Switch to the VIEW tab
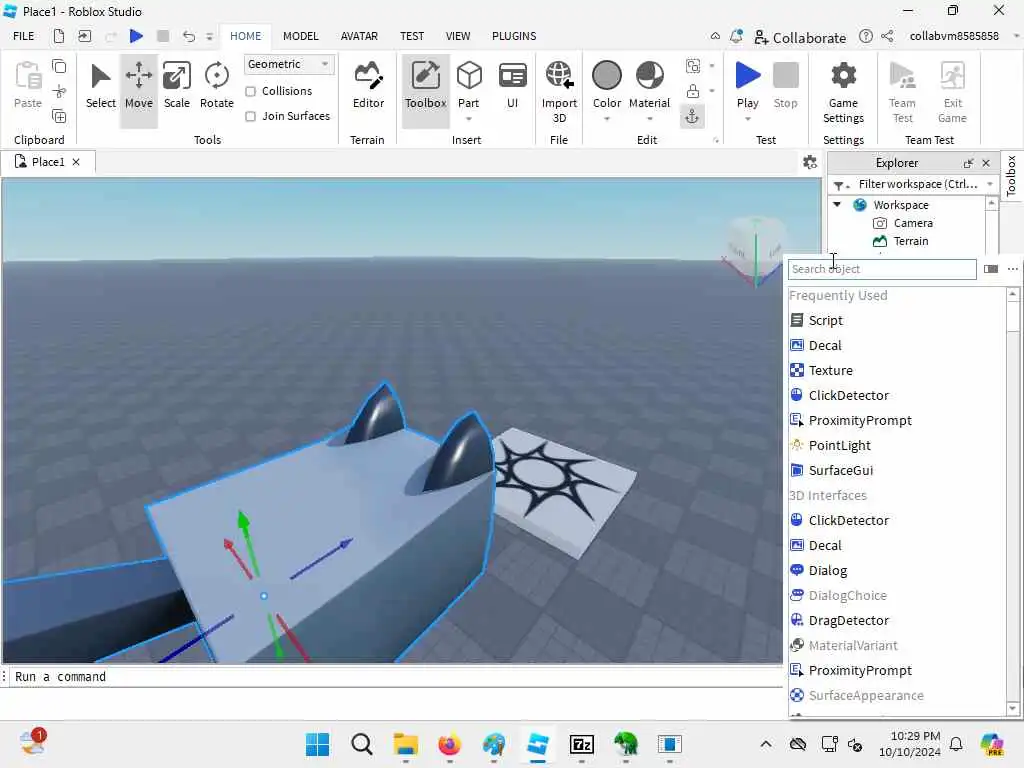This screenshot has height=768, width=1024. (458, 36)
